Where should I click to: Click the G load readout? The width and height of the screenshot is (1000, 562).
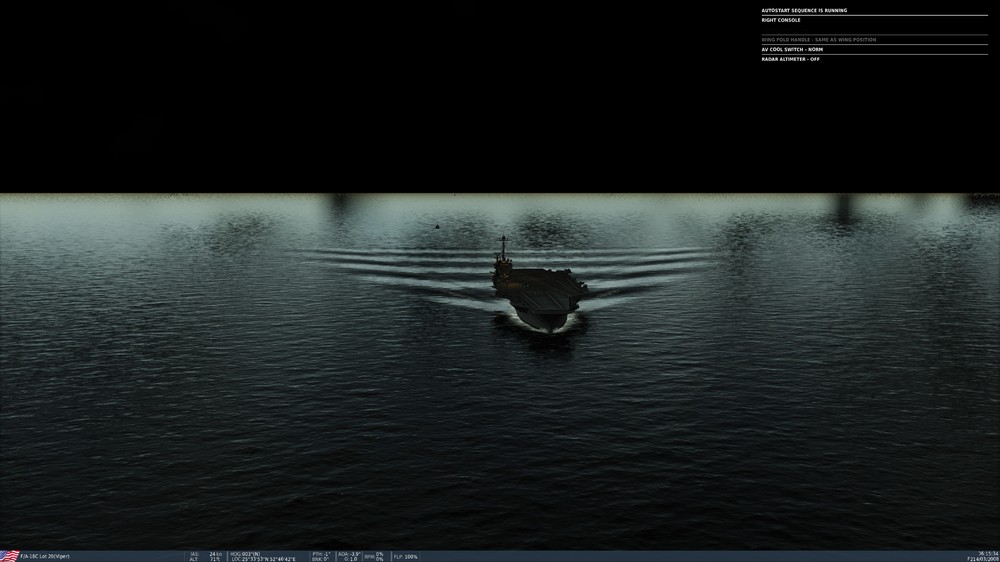click(x=351, y=559)
